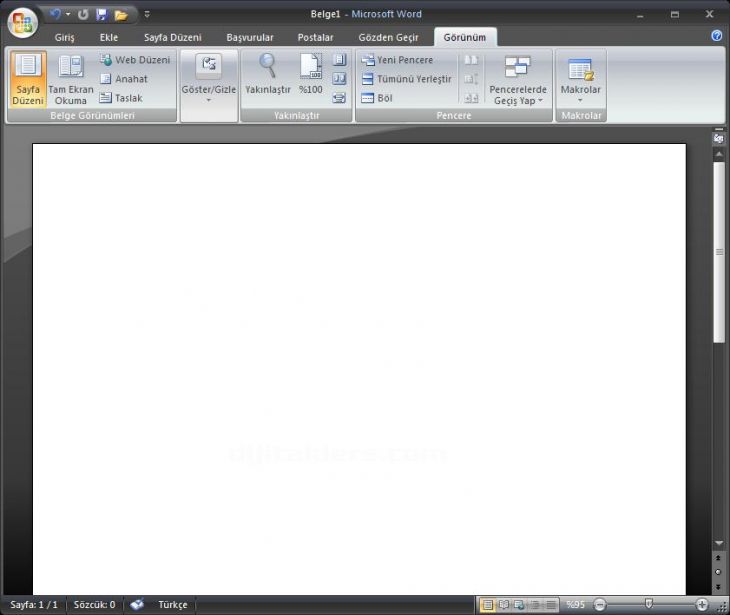Click the one page zoom icon

pyautogui.click(x=339, y=60)
